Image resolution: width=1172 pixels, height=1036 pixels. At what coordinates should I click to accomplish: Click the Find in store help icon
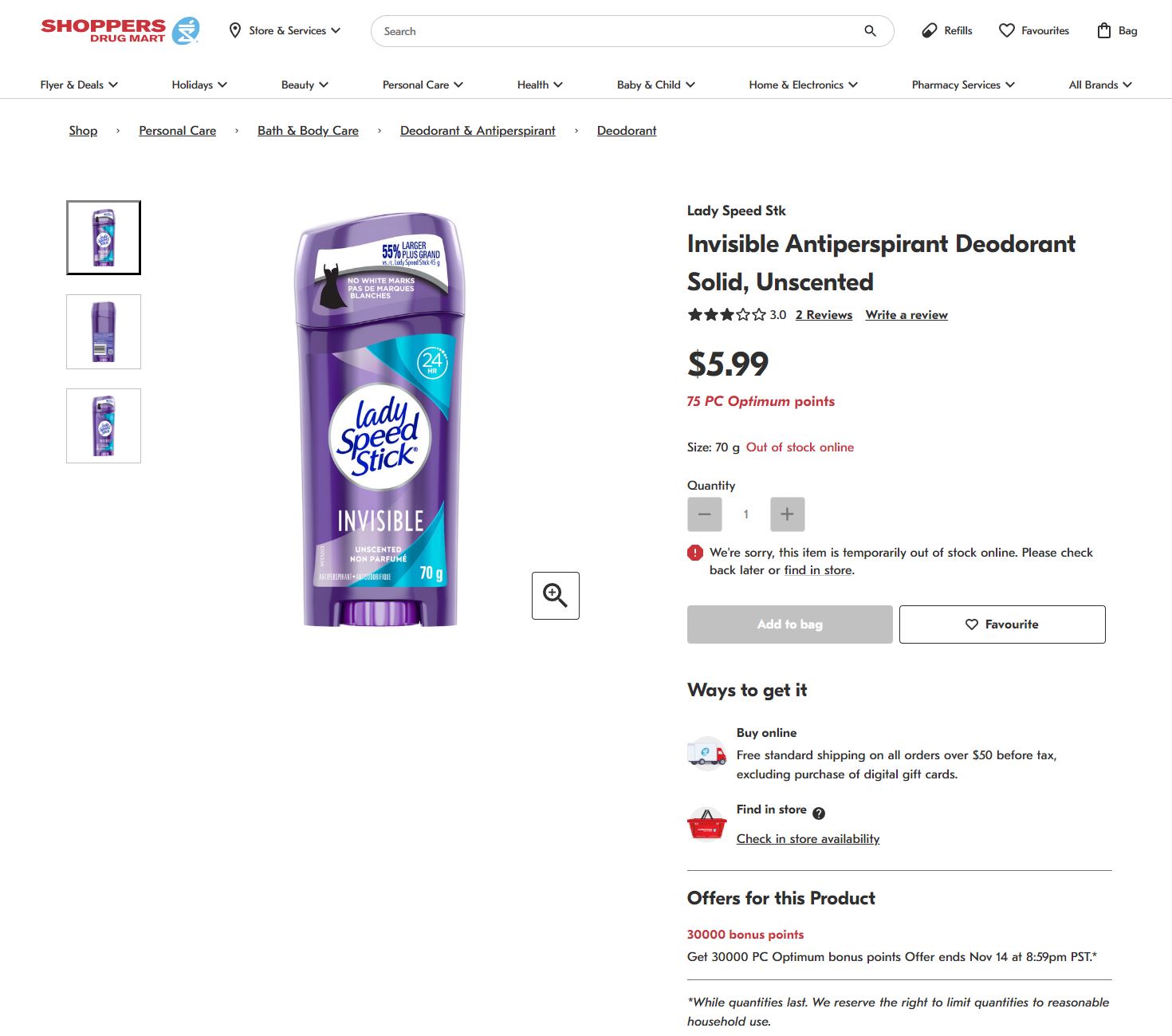point(819,813)
